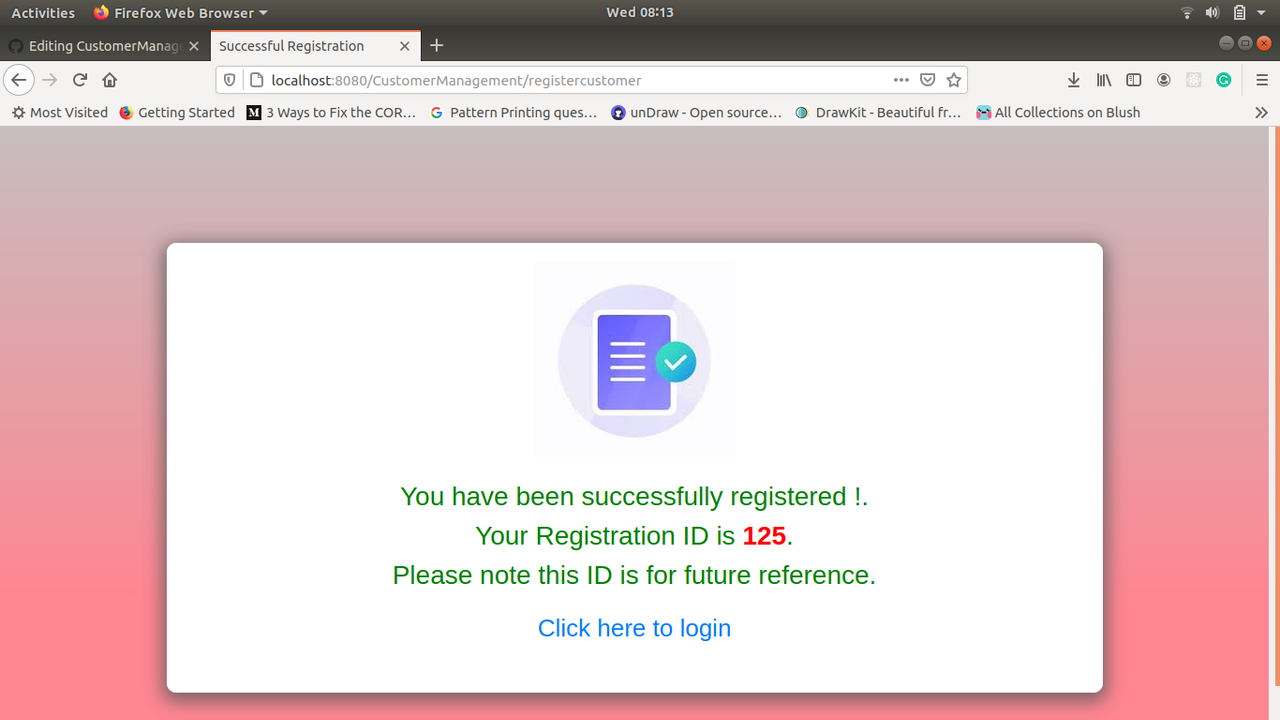Click the Click here to login link
The image size is (1280, 720).
pos(634,628)
